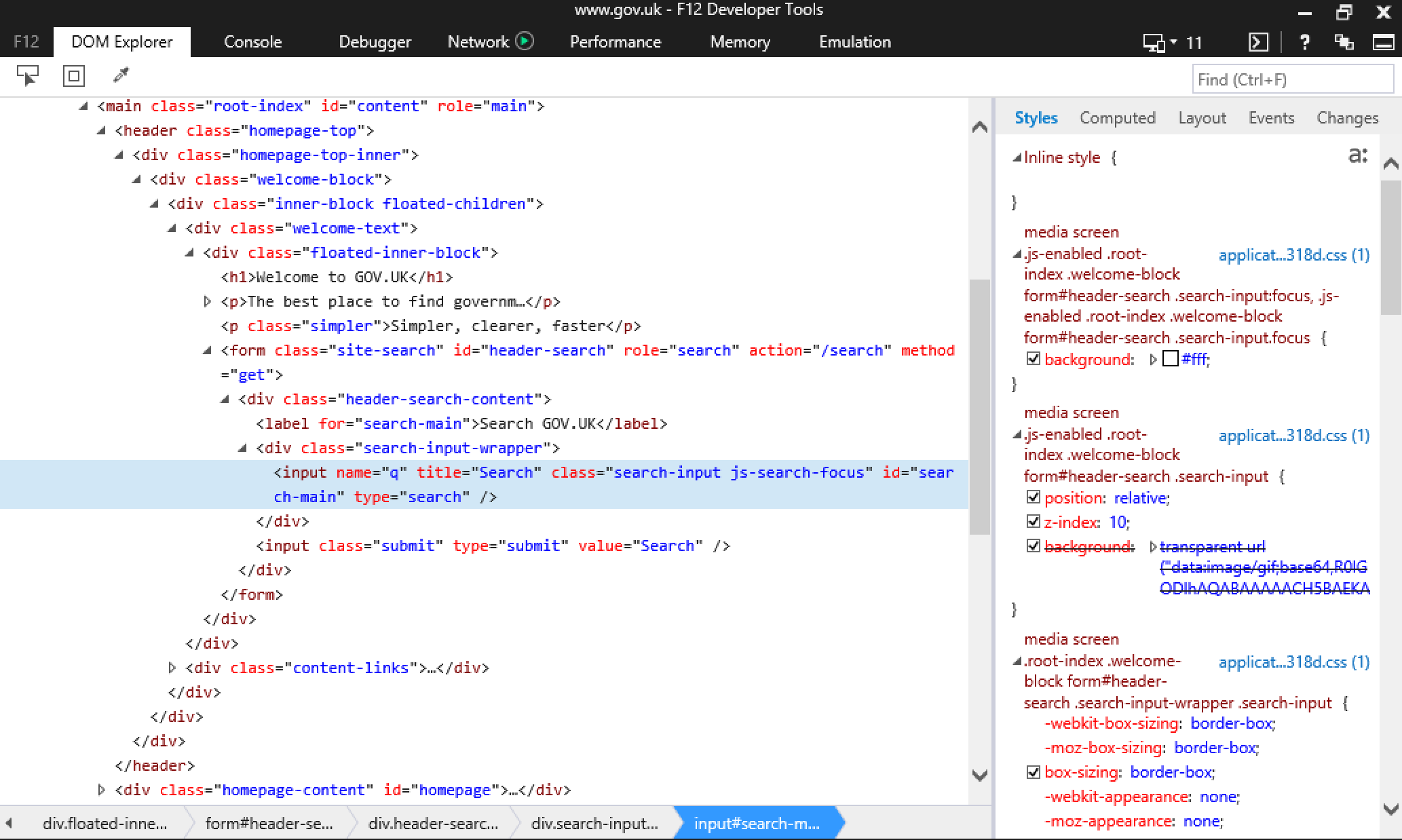Open stylesheet link beside search-input-wrapper rule
Screen dimensions: 1402x840
(1293, 662)
